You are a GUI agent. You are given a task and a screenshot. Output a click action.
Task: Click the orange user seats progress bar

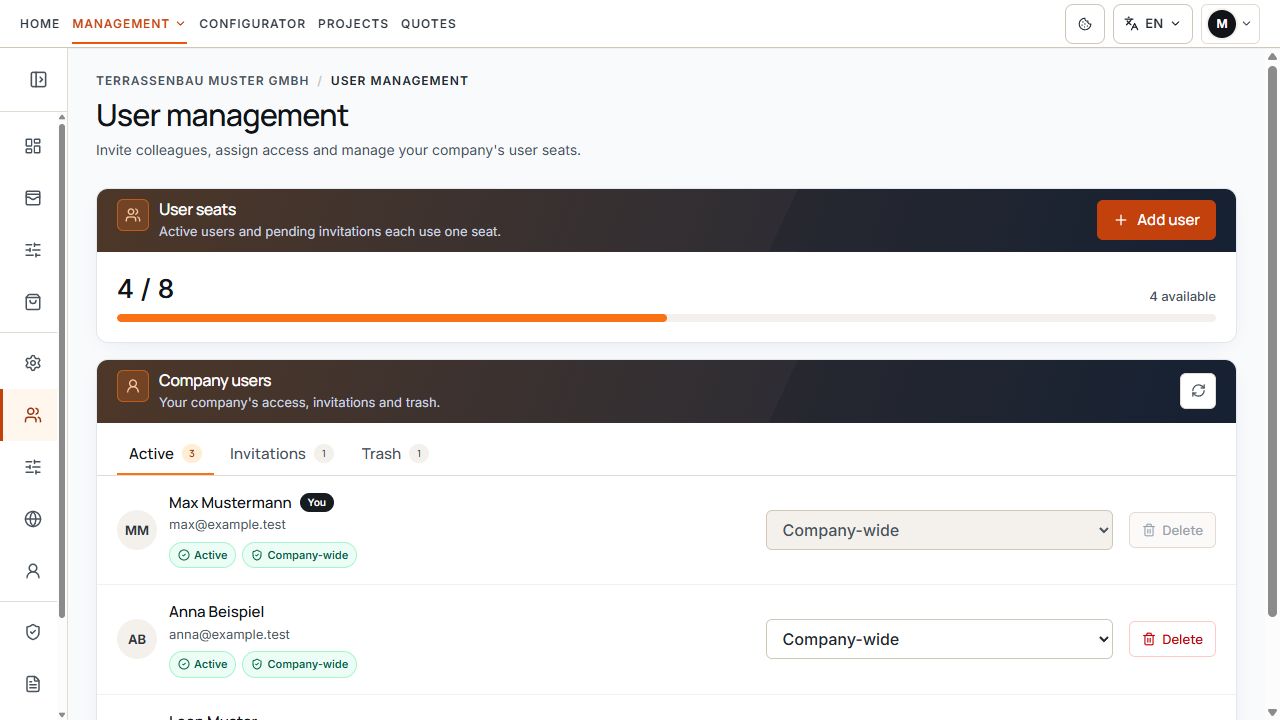pyautogui.click(x=392, y=318)
